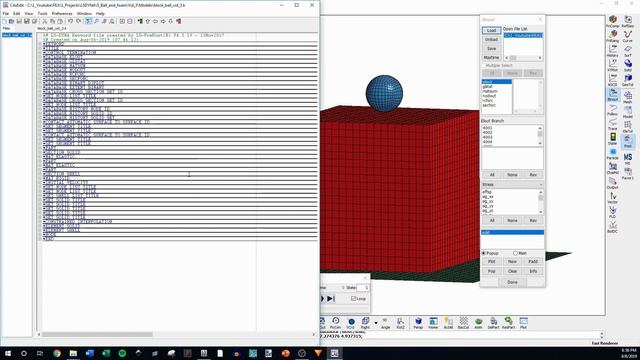The width and height of the screenshot is (640, 360).
Task: Click the Info button in Binout panel
Action: (533, 271)
